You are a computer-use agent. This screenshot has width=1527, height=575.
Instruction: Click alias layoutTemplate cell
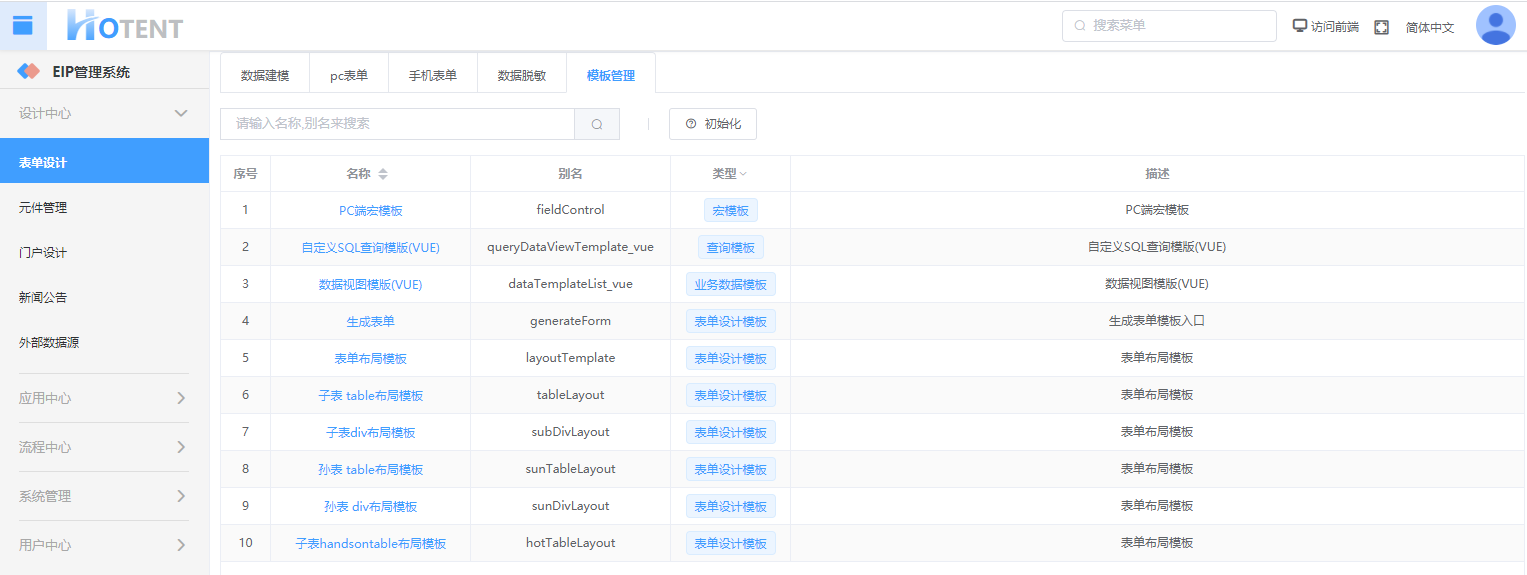click(571, 358)
